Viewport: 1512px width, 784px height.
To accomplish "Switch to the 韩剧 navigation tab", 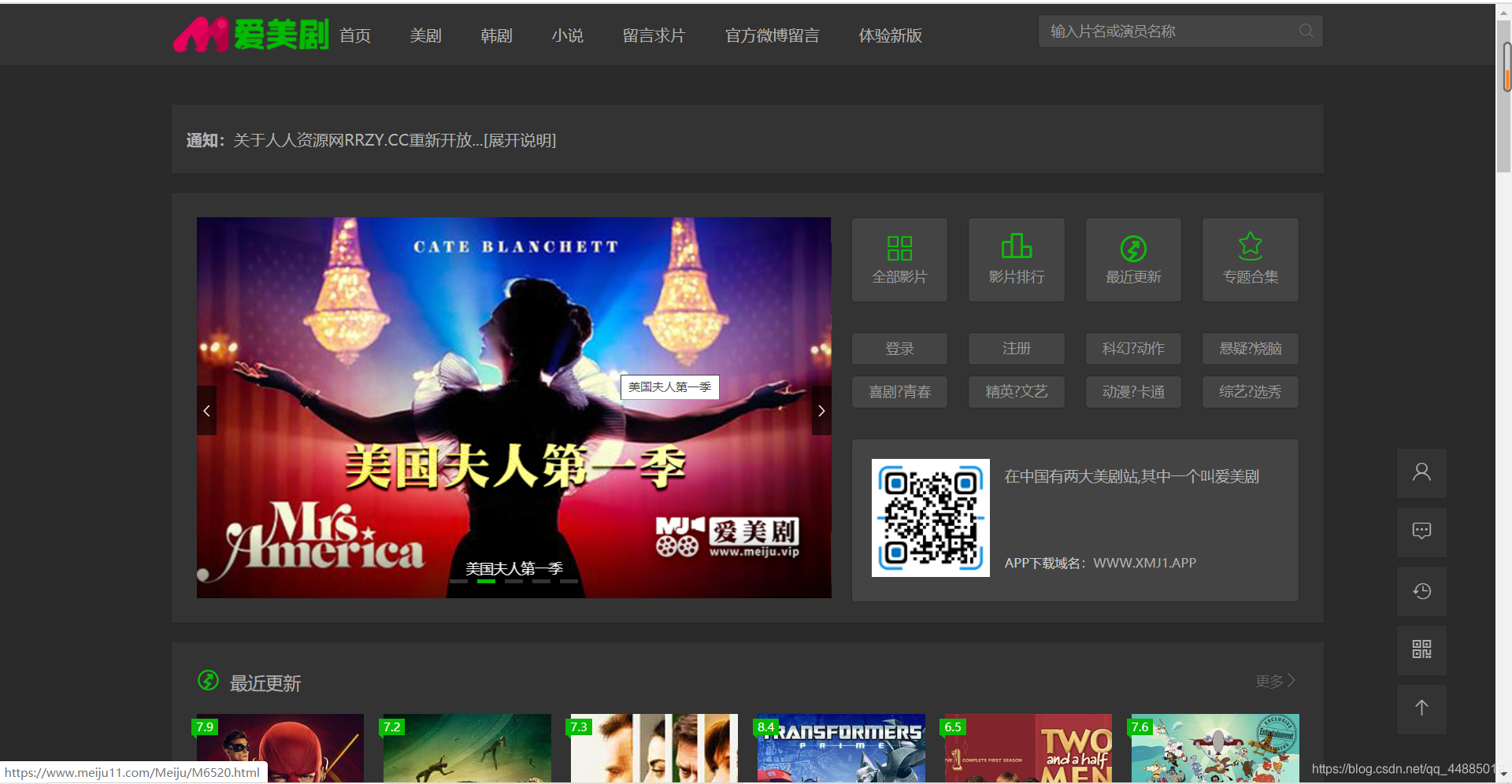I will click(x=495, y=35).
